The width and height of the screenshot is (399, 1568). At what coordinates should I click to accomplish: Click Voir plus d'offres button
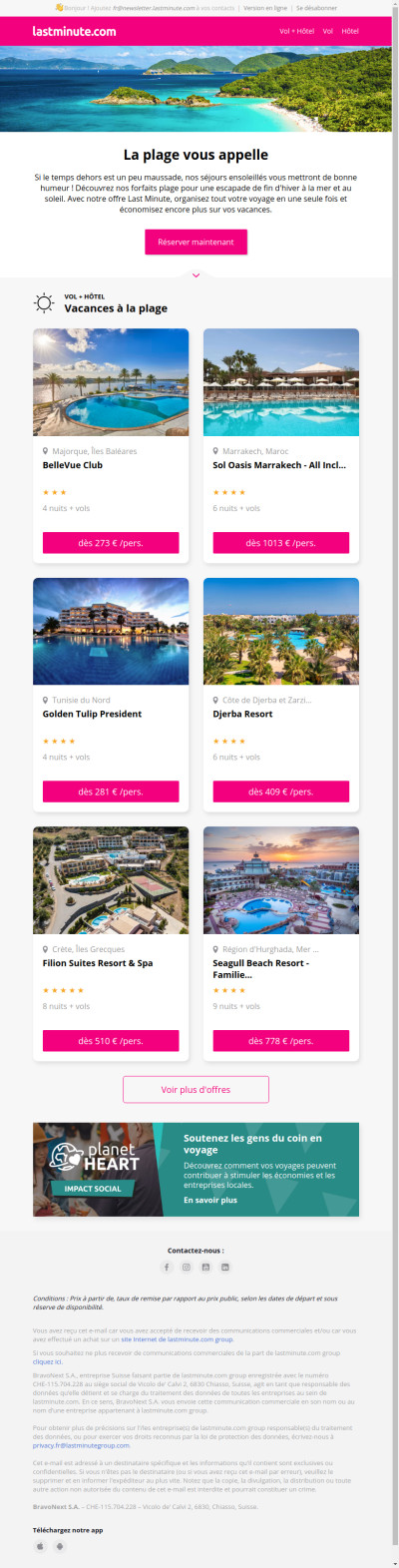(x=196, y=1089)
